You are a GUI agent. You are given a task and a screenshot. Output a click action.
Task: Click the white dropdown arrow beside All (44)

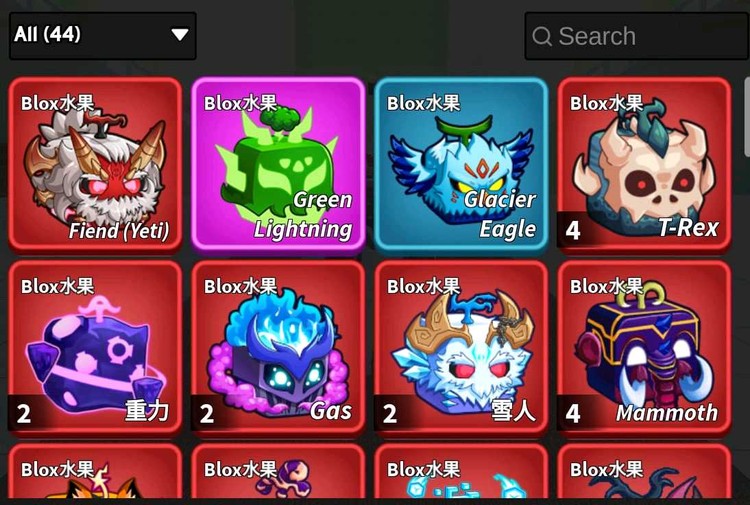pyautogui.click(x=180, y=35)
